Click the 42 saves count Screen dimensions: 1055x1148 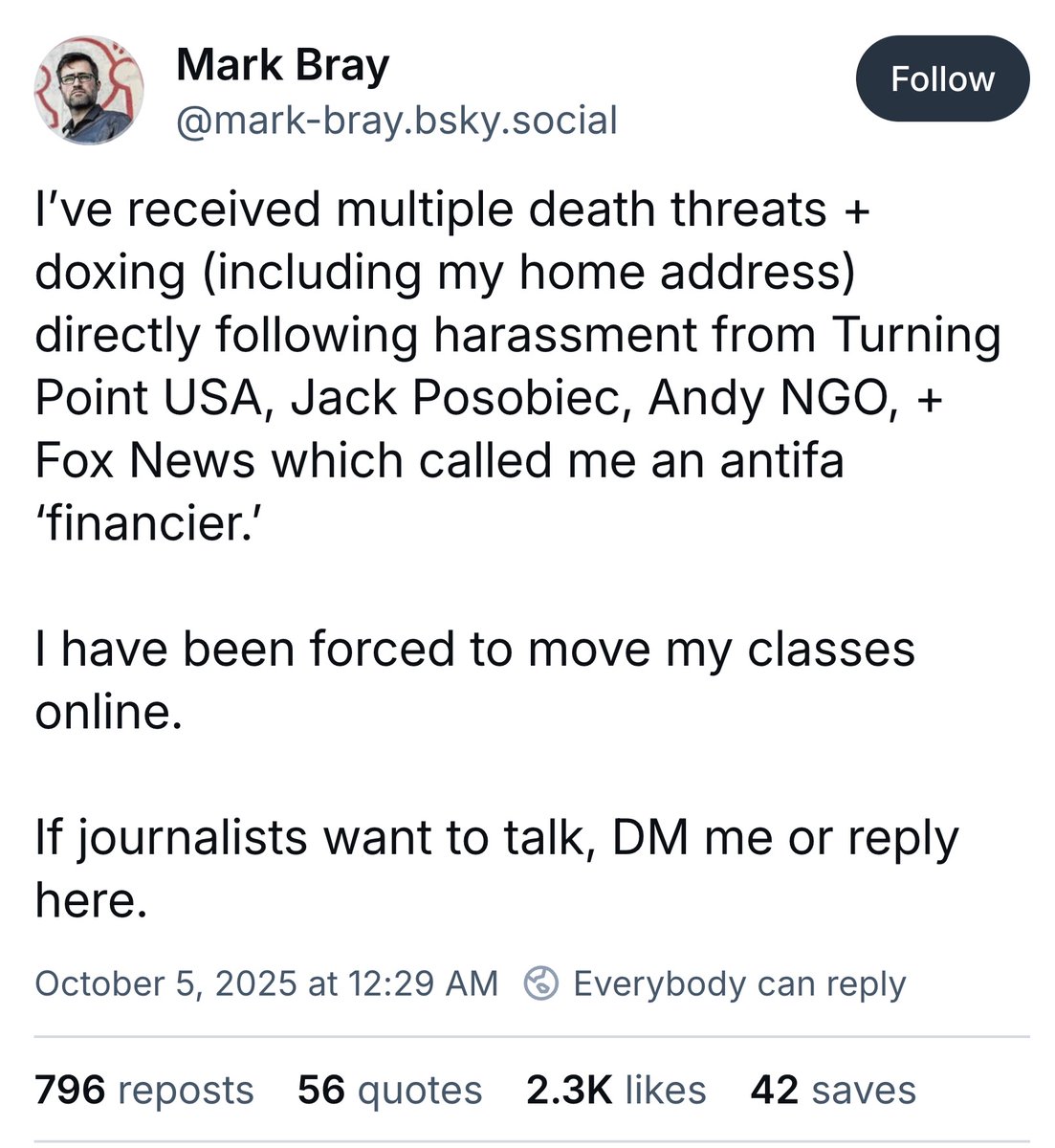click(833, 1090)
